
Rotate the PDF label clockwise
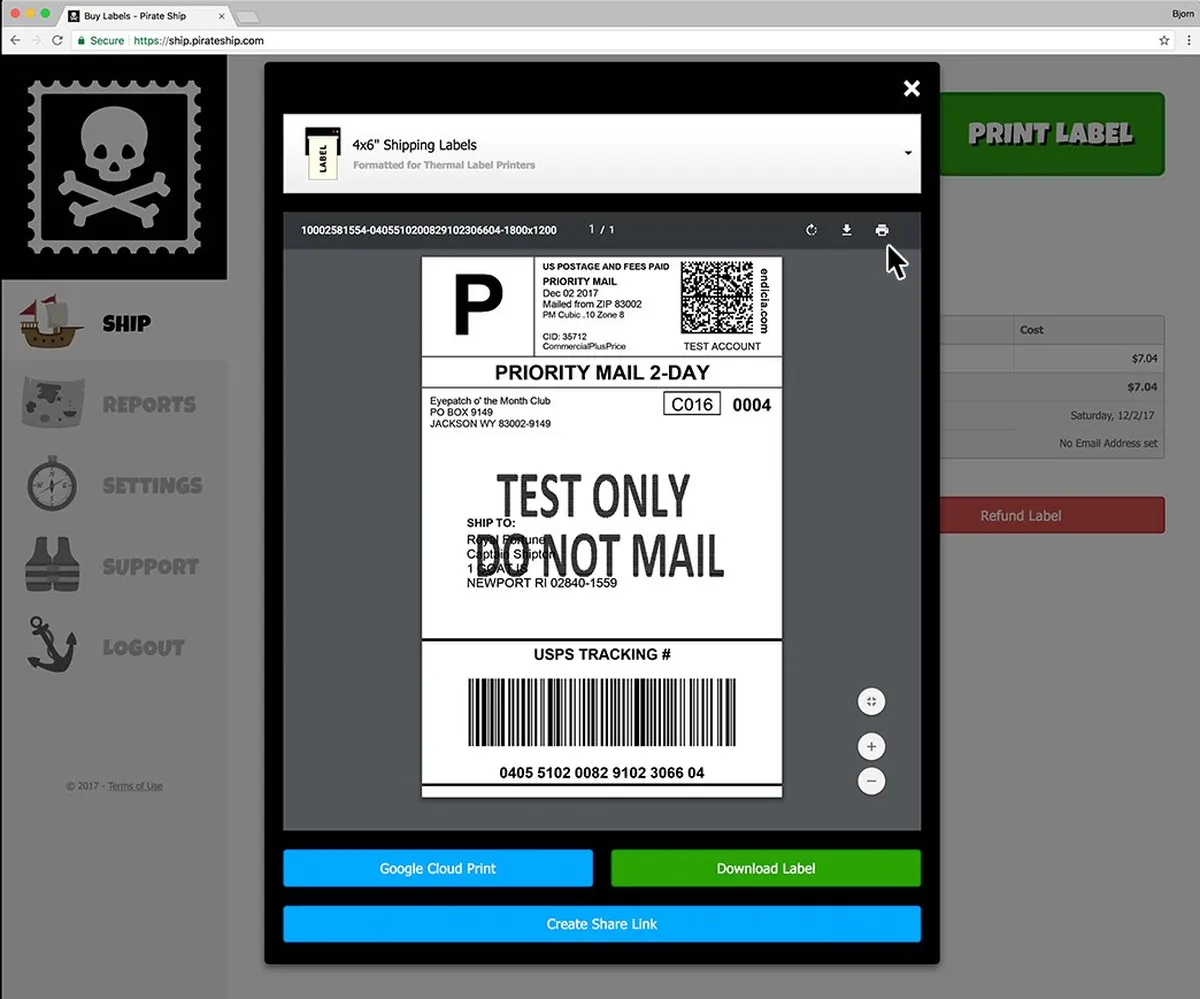812,230
